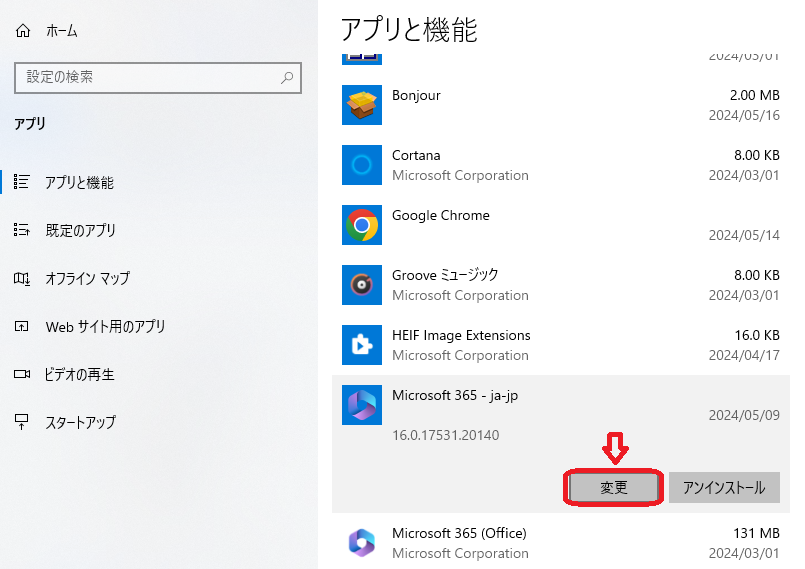This screenshot has height=569, width=805.
Task: Click the Cortana circle icon
Action: (x=362, y=165)
